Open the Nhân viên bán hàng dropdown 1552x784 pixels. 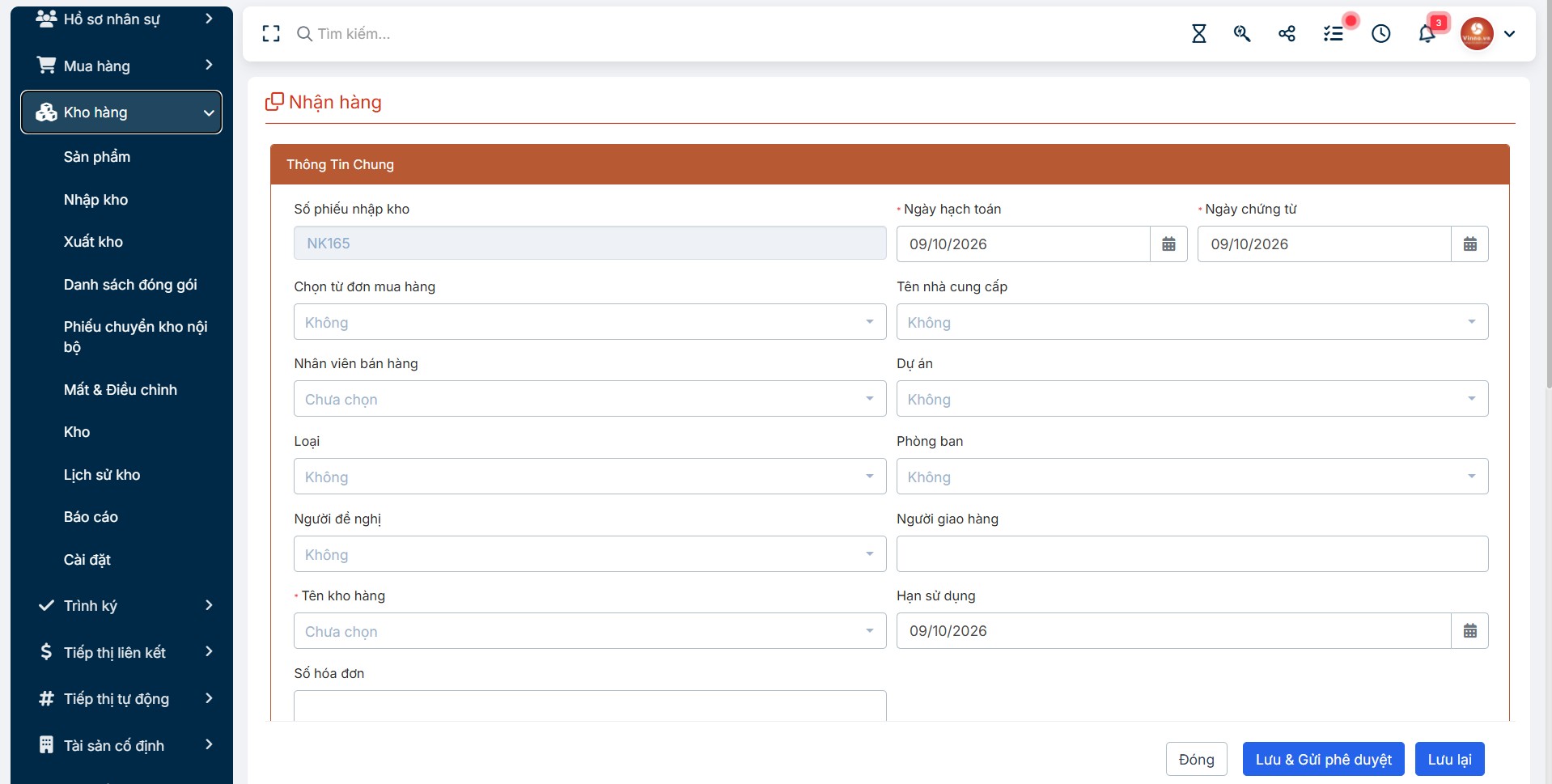(590, 399)
